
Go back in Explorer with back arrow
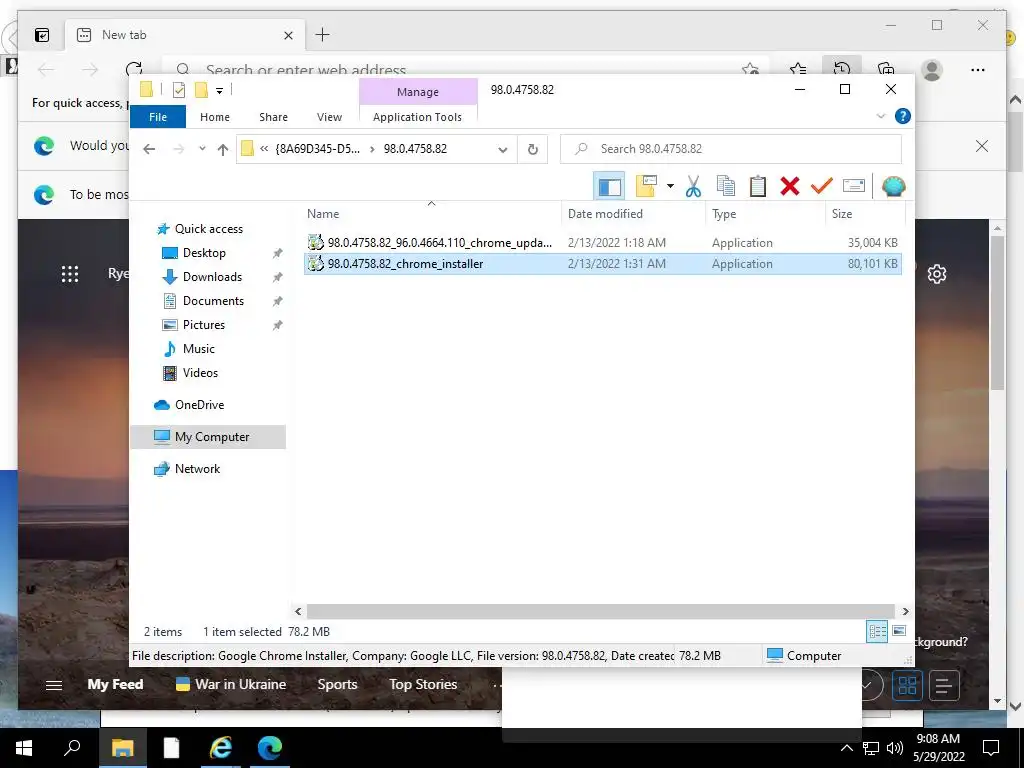click(149, 149)
